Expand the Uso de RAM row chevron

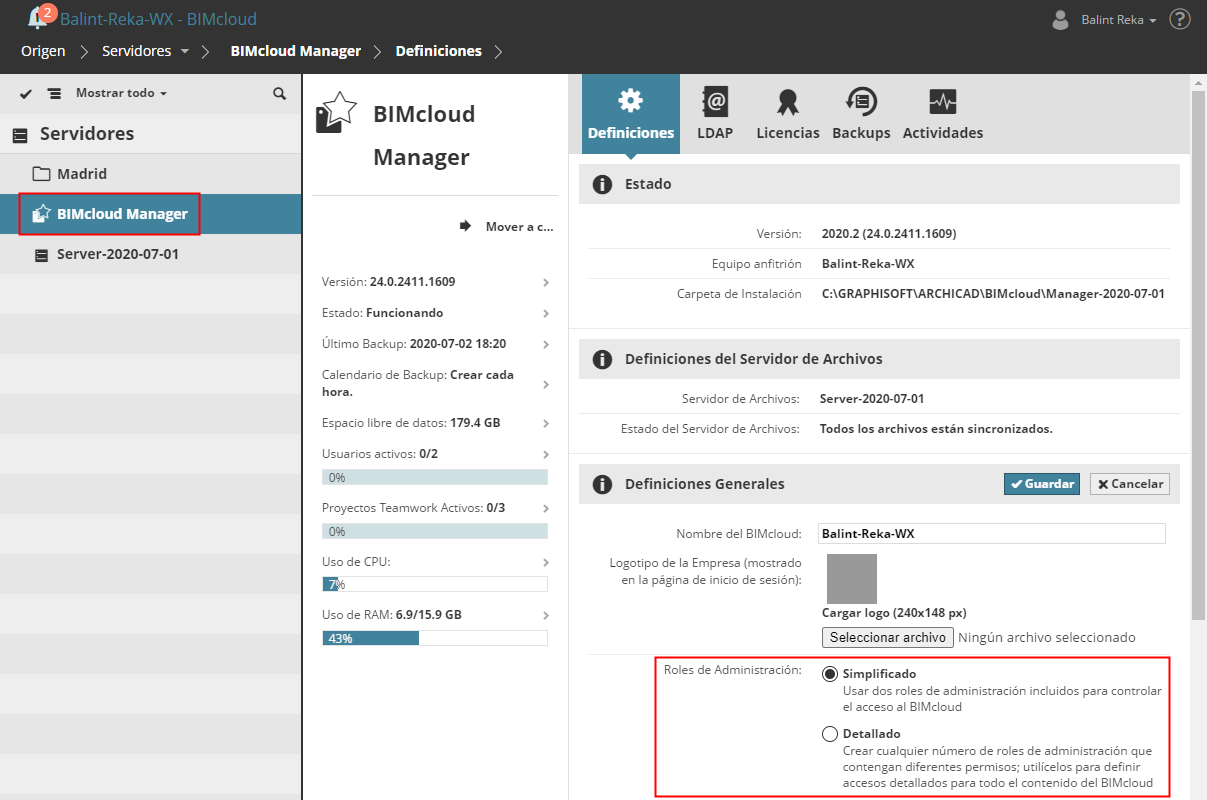(x=546, y=616)
